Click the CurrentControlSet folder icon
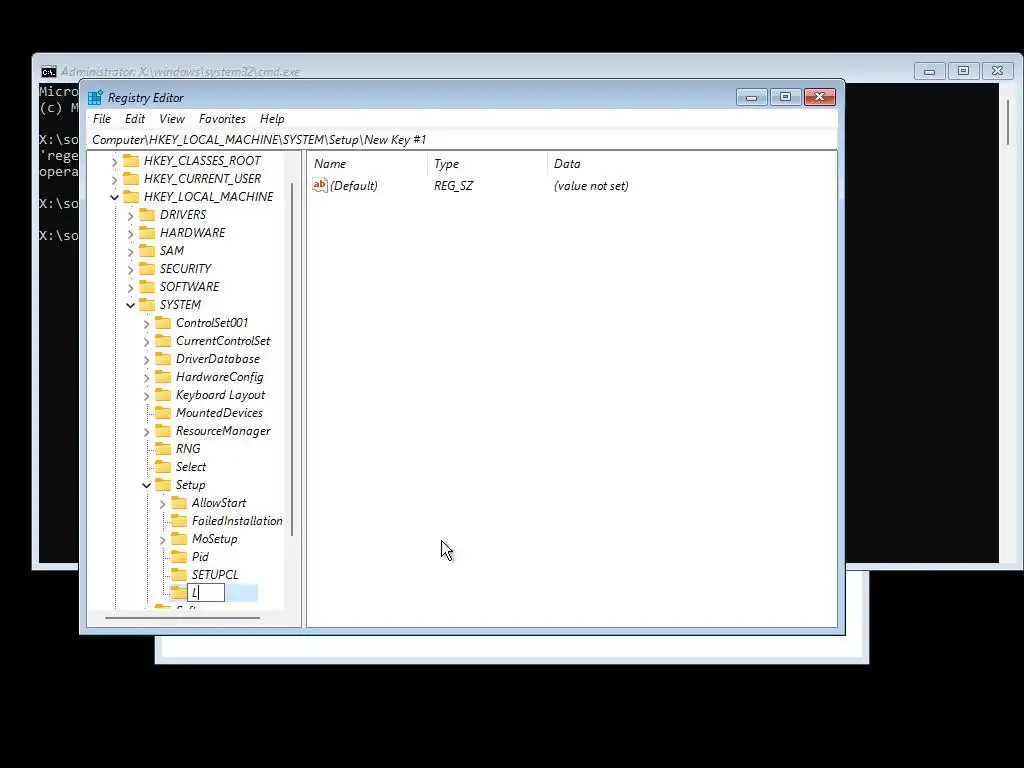 (x=163, y=341)
